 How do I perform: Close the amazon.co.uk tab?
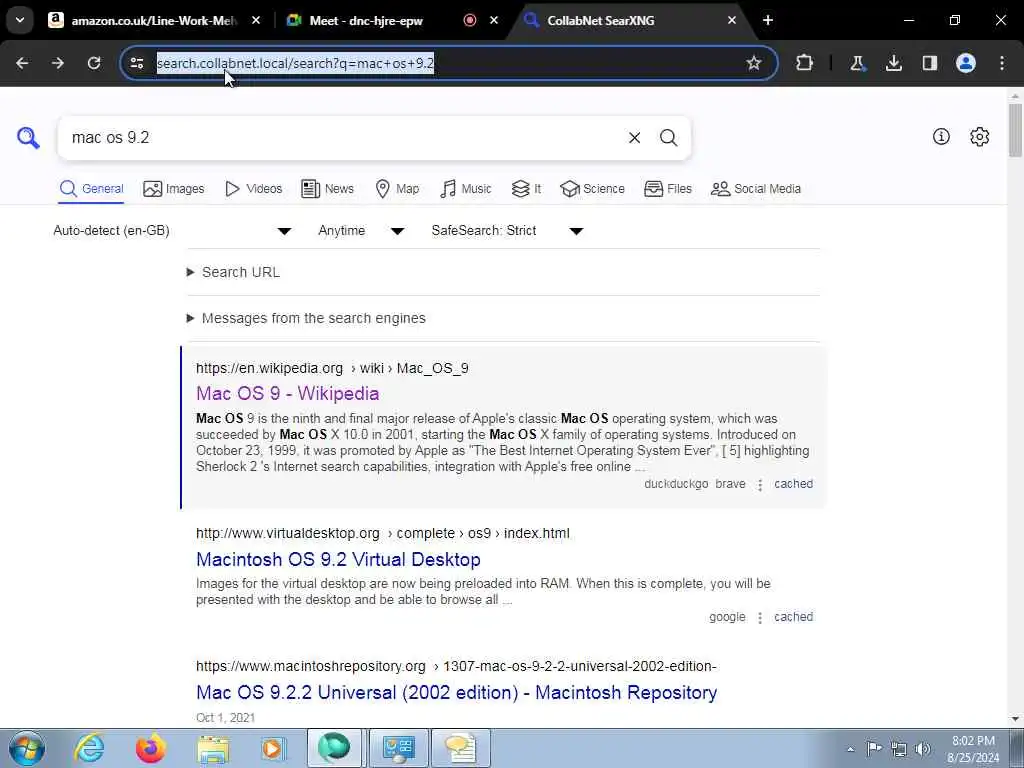coord(256,20)
